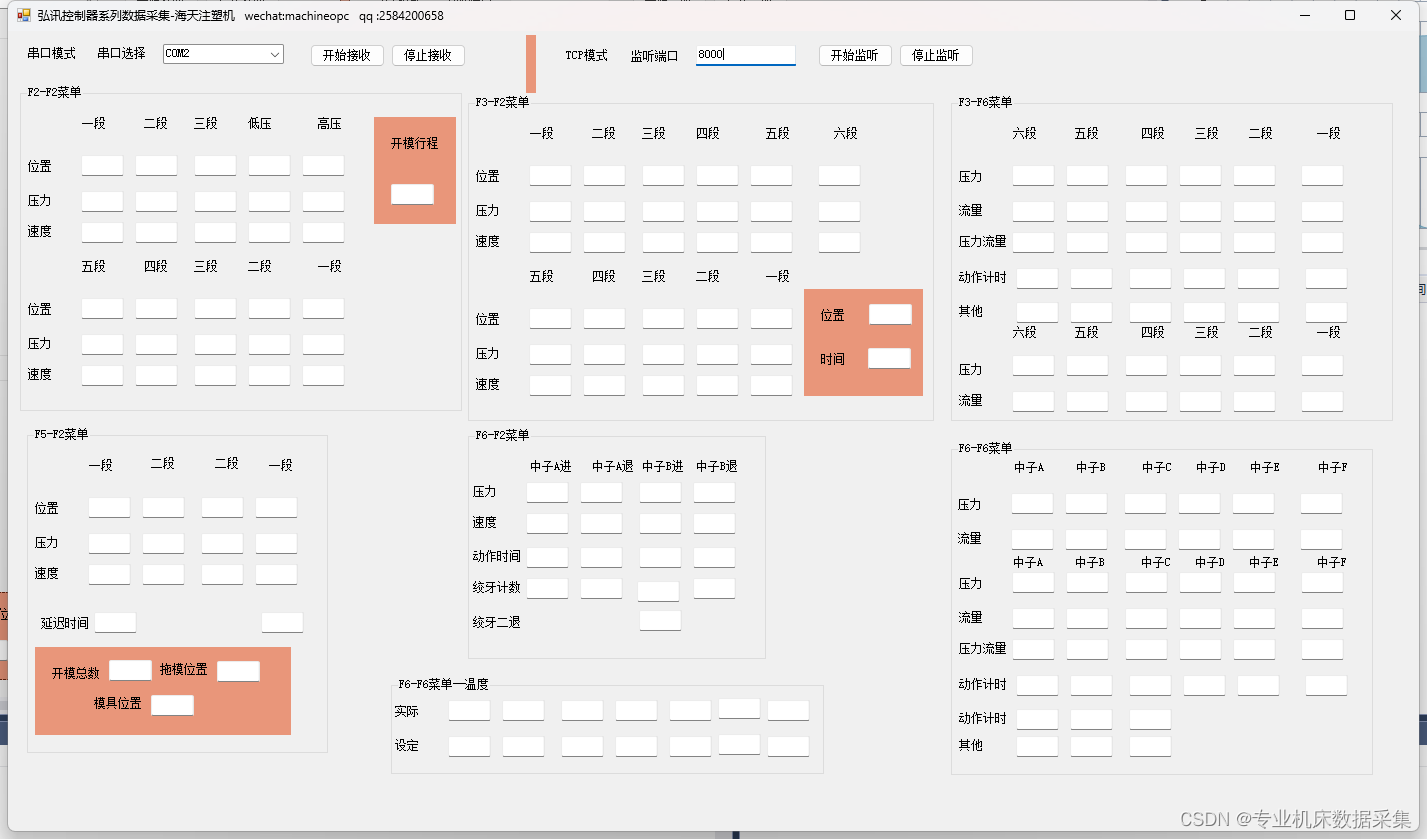Click F5-F2 field right of 延迟时间 row
This screenshot has height=839, width=1427.
(x=282, y=622)
